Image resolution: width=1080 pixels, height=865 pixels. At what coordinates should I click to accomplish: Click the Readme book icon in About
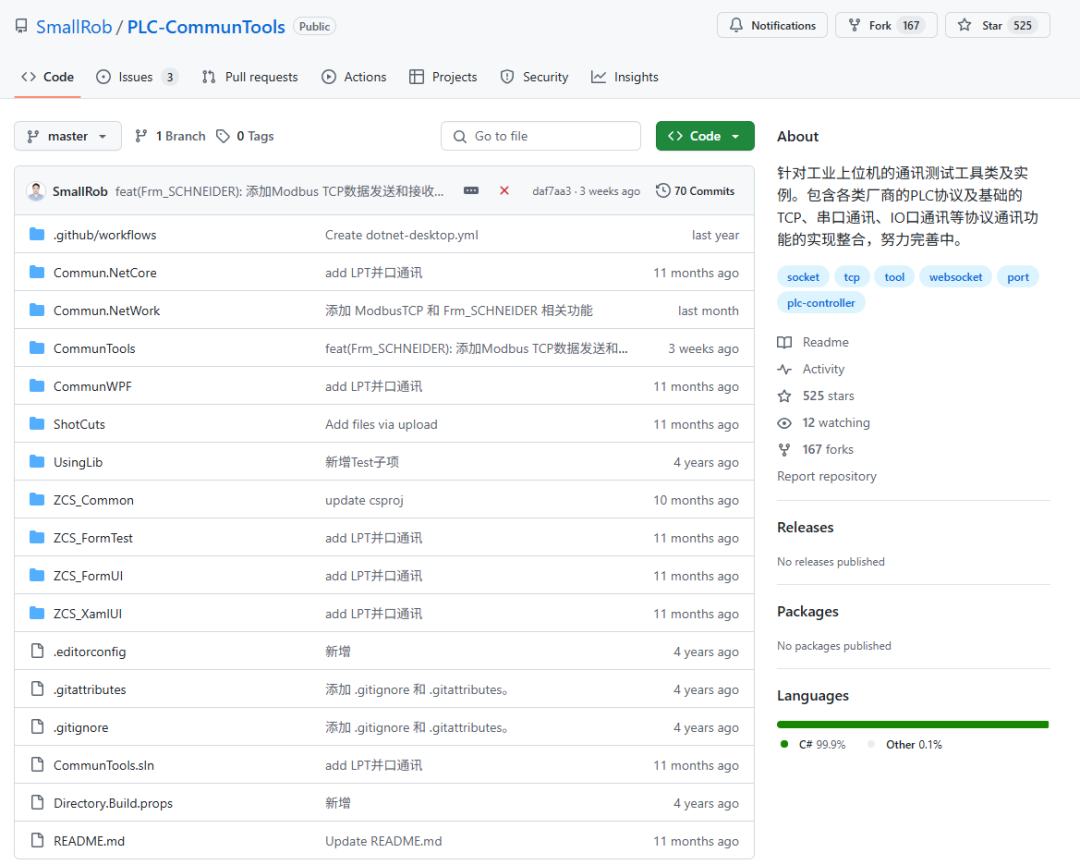(785, 342)
